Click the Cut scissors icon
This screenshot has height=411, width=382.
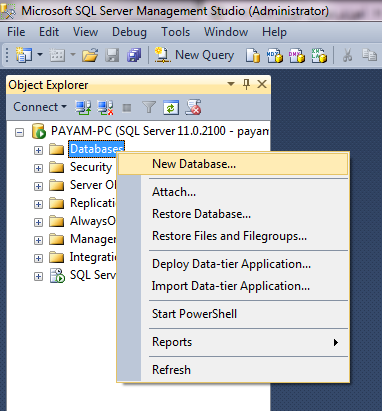347,55
